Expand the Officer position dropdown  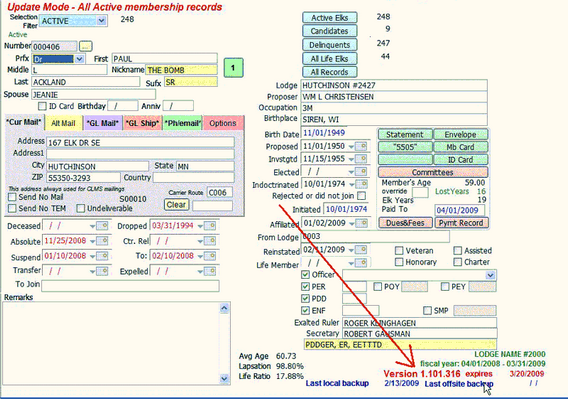coord(490,275)
